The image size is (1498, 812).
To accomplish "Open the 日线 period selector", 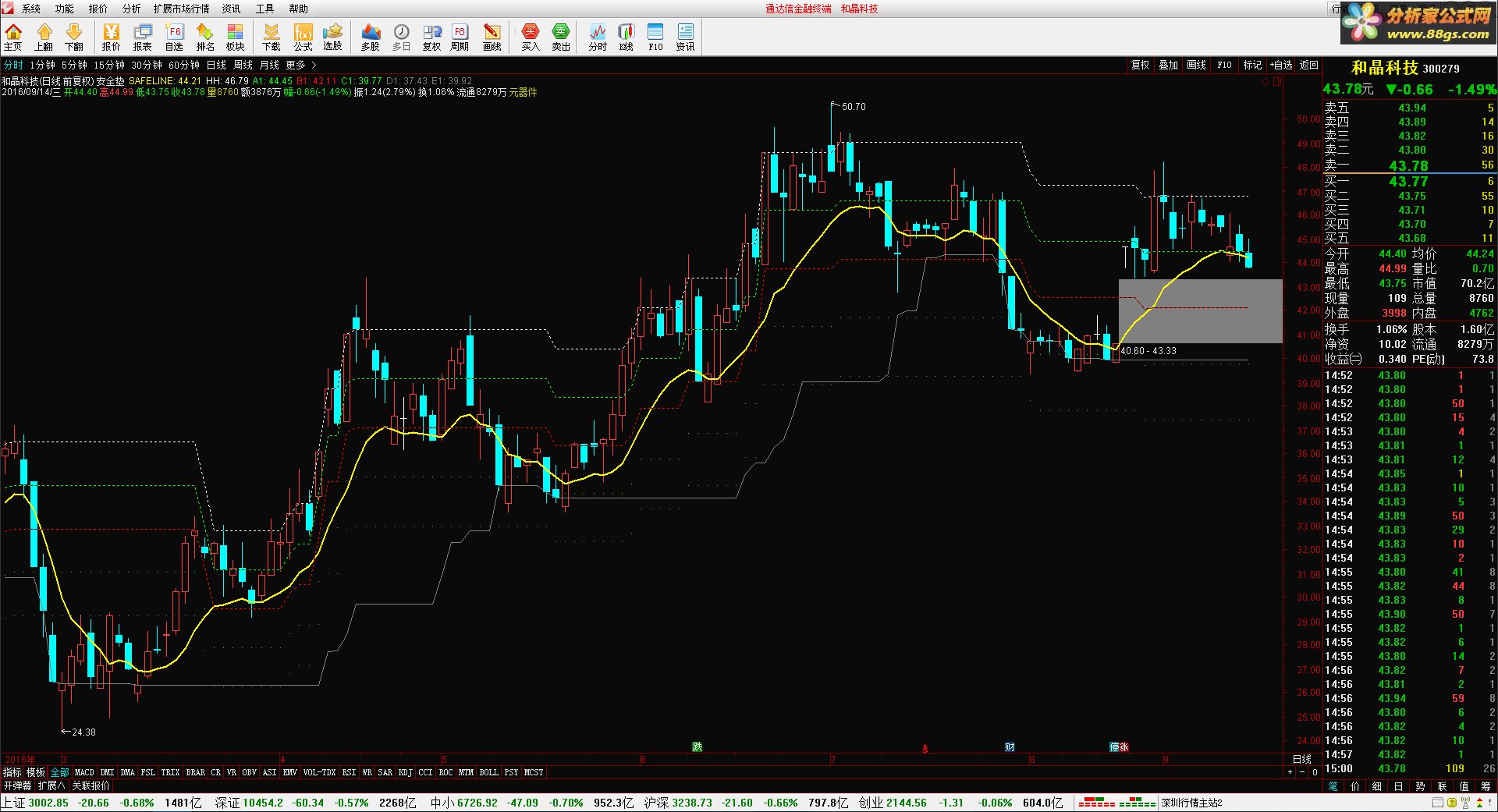I will coord(1302,759).
